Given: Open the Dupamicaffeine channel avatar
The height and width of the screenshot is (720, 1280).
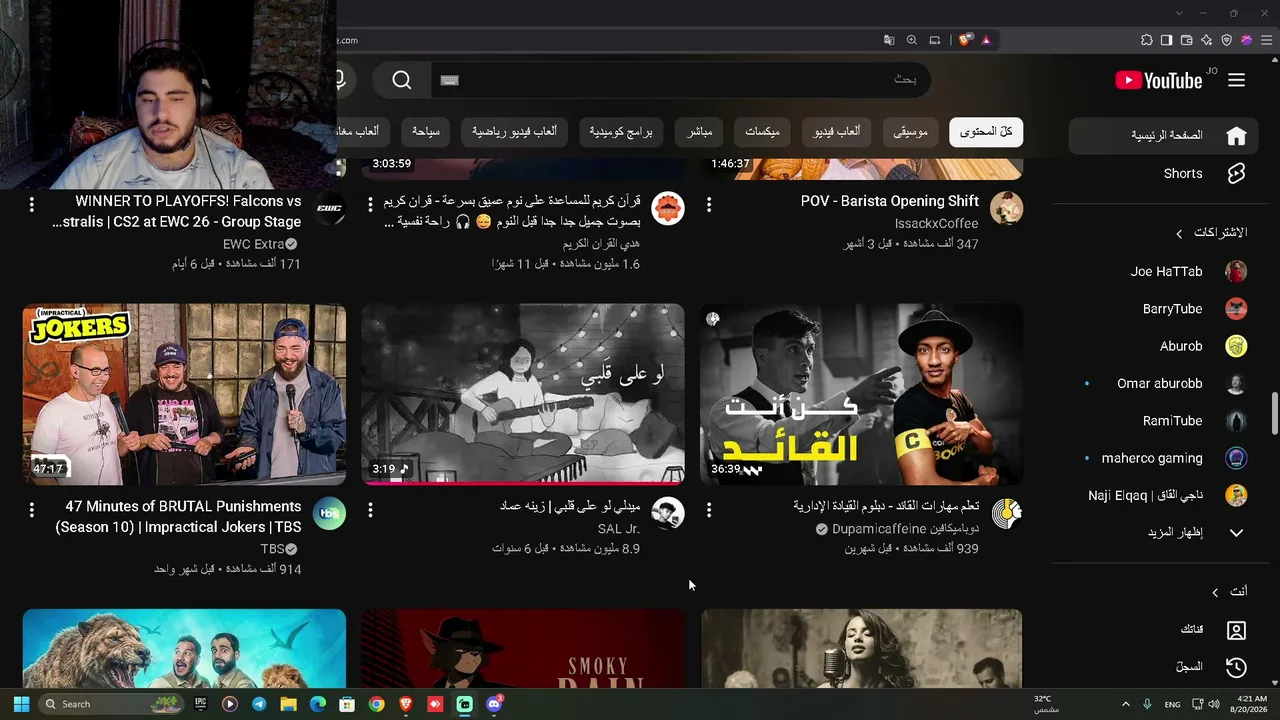Looking at the screenshot, I should (x=1006, y=513).
